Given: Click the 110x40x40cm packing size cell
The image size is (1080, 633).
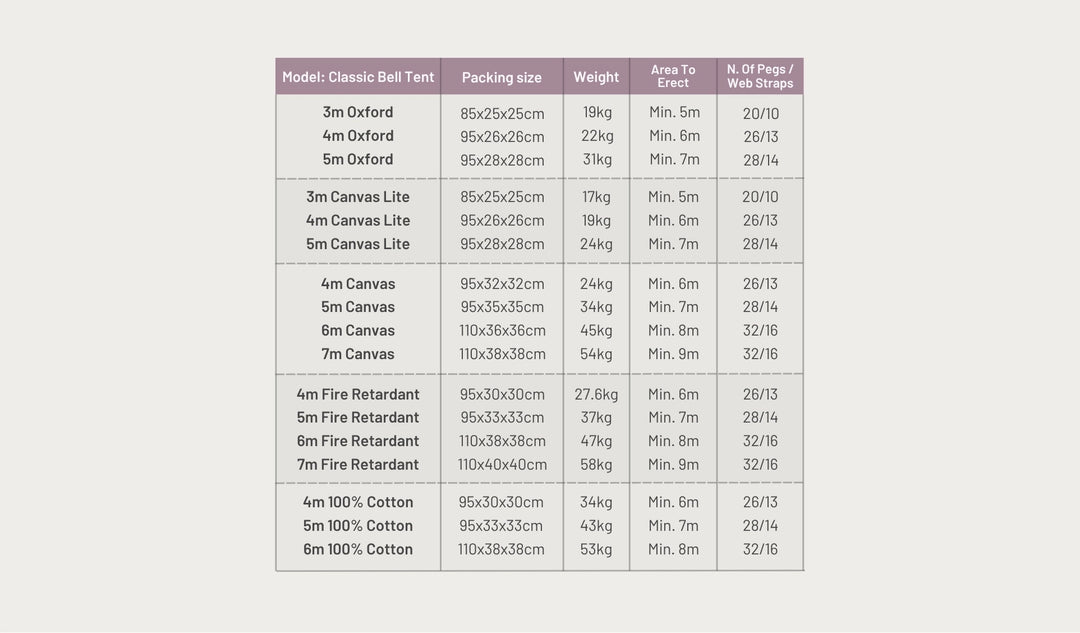Looking at the screenshot, I should [x=502, y=464].
